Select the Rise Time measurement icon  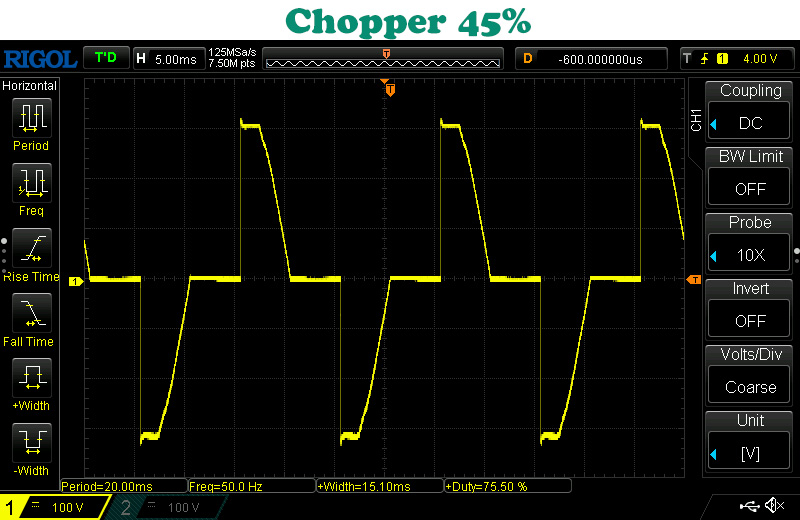click(x=32, y=248)
